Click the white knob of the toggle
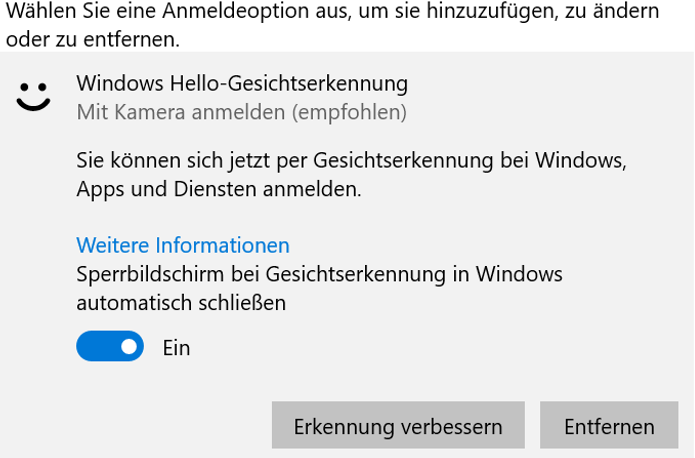695x458 pixels. tap(129, 347)
